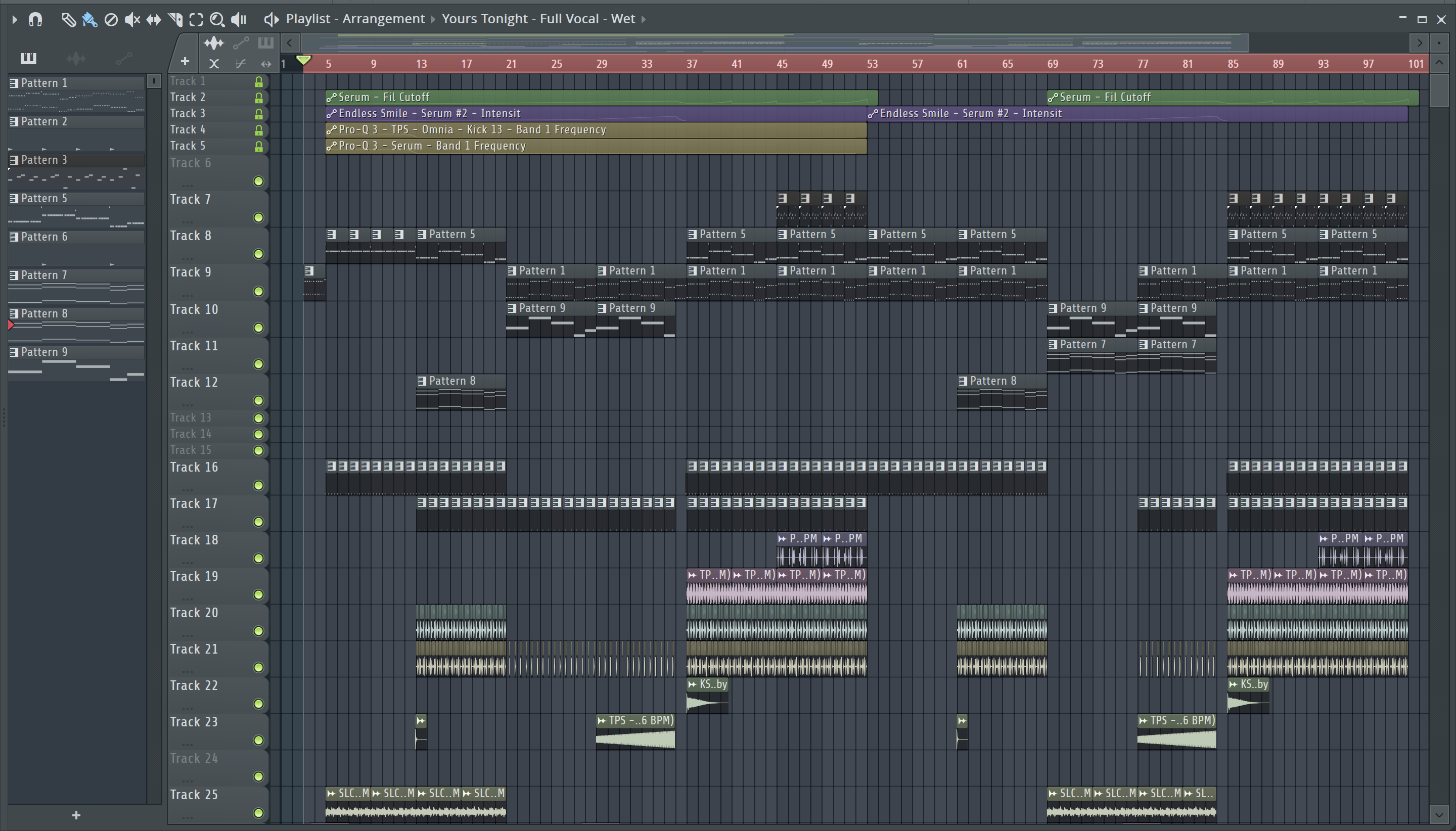Click the curve fade icon
The image size is (1456, 831).
(240, 63)
